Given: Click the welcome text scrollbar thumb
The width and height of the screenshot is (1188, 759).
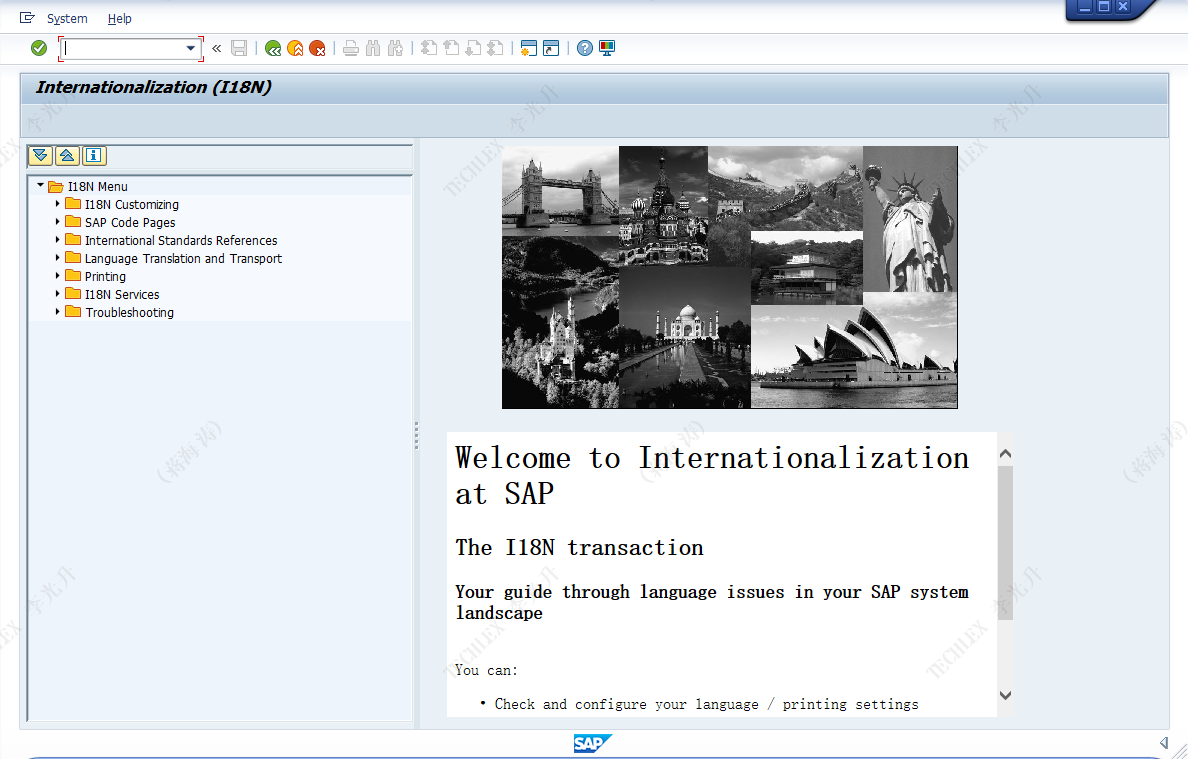Looking at the screenshot, I should pyautogui.click(x=1005, y=543).
